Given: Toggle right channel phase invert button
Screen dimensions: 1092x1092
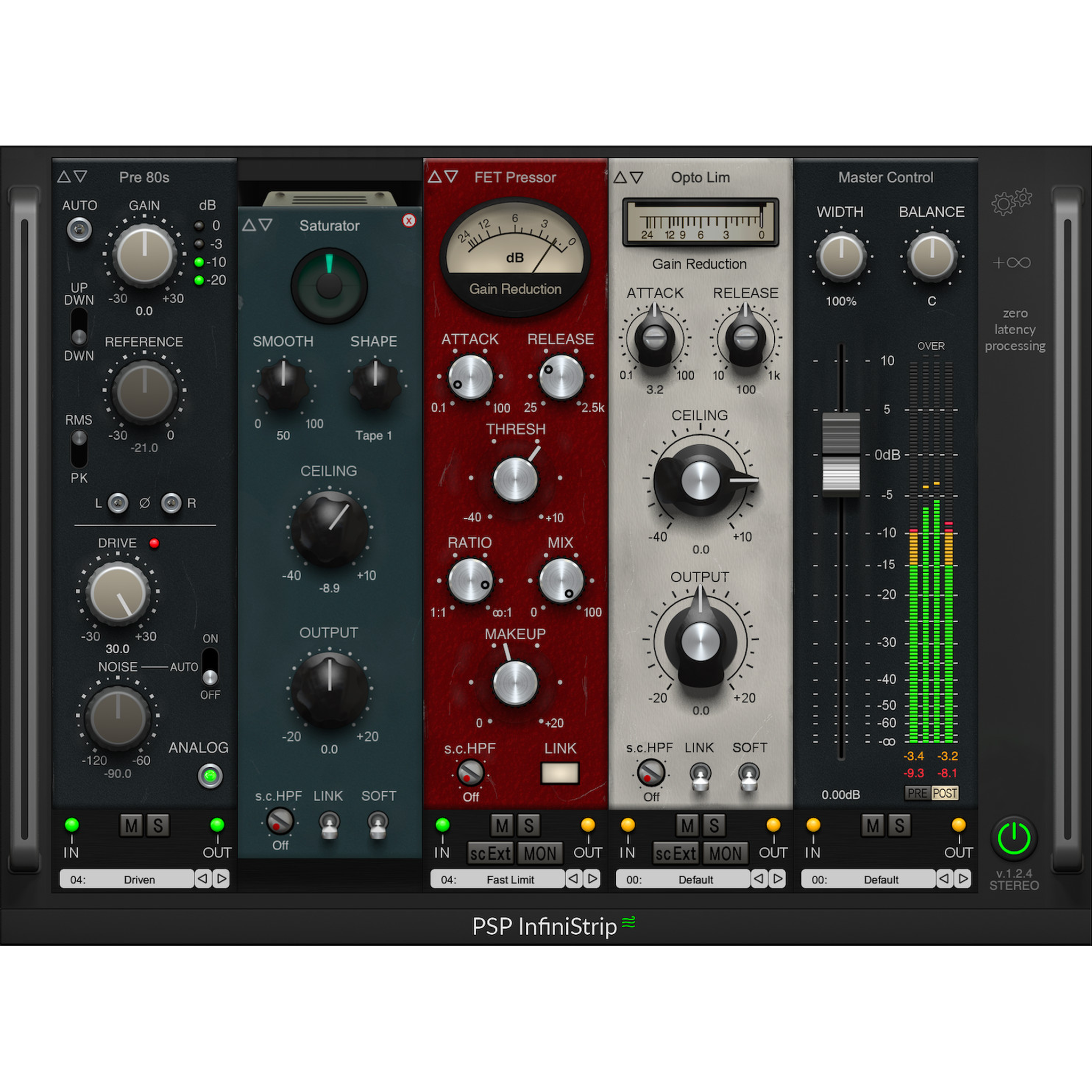Looking at the screenshot, I should (171, 502).
